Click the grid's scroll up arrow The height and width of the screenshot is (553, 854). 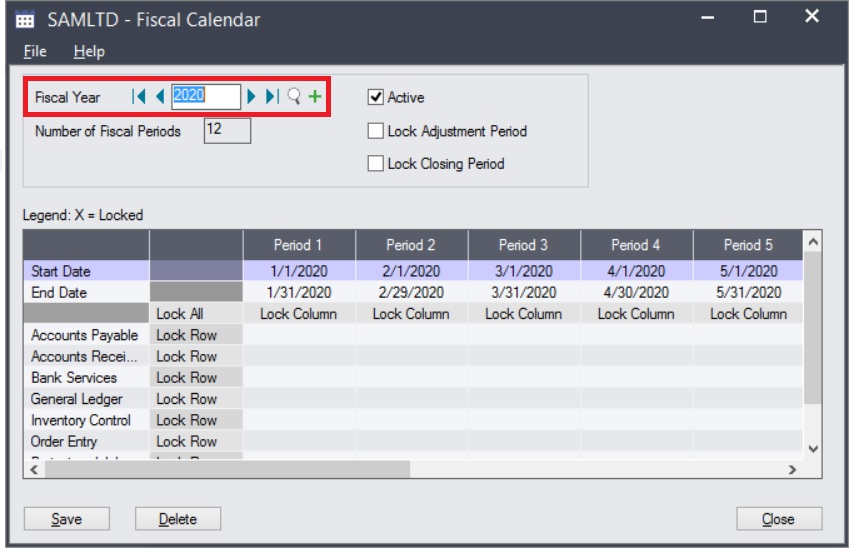[x=813, y=241]
